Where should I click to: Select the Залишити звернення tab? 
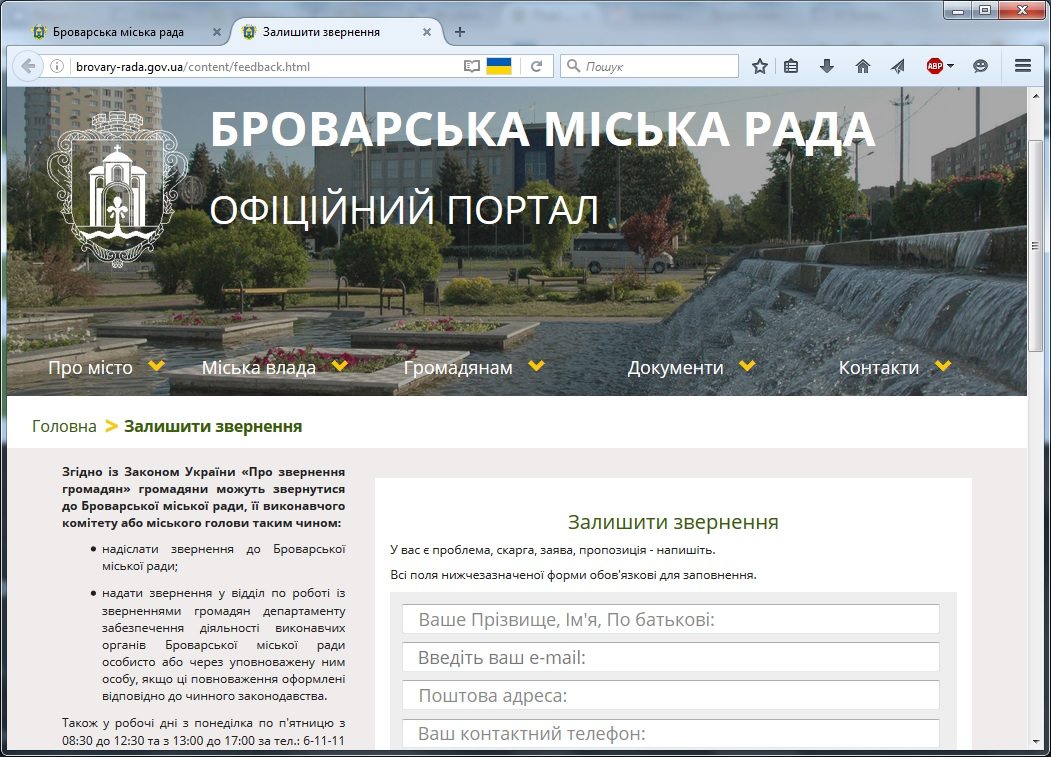coord(321,32)
